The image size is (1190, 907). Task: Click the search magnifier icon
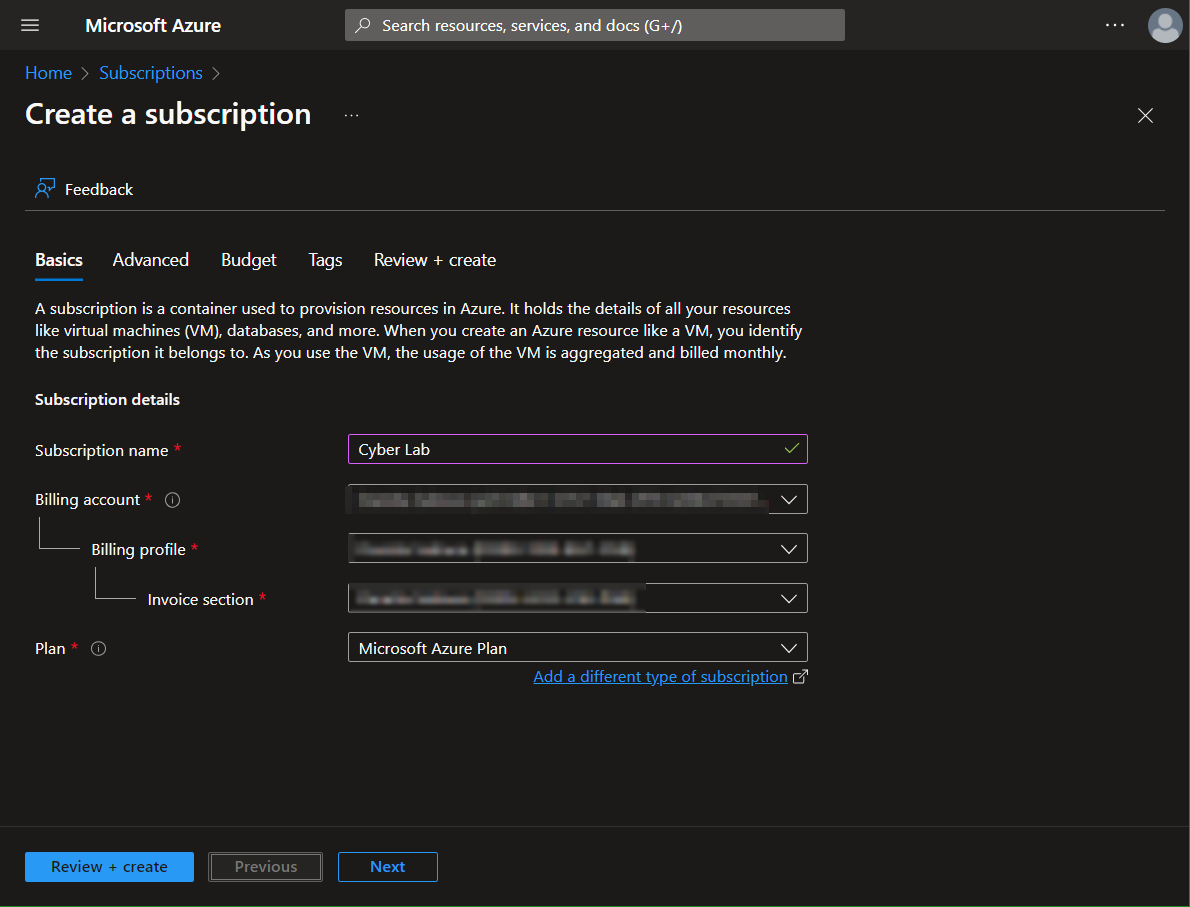point(364,25)
